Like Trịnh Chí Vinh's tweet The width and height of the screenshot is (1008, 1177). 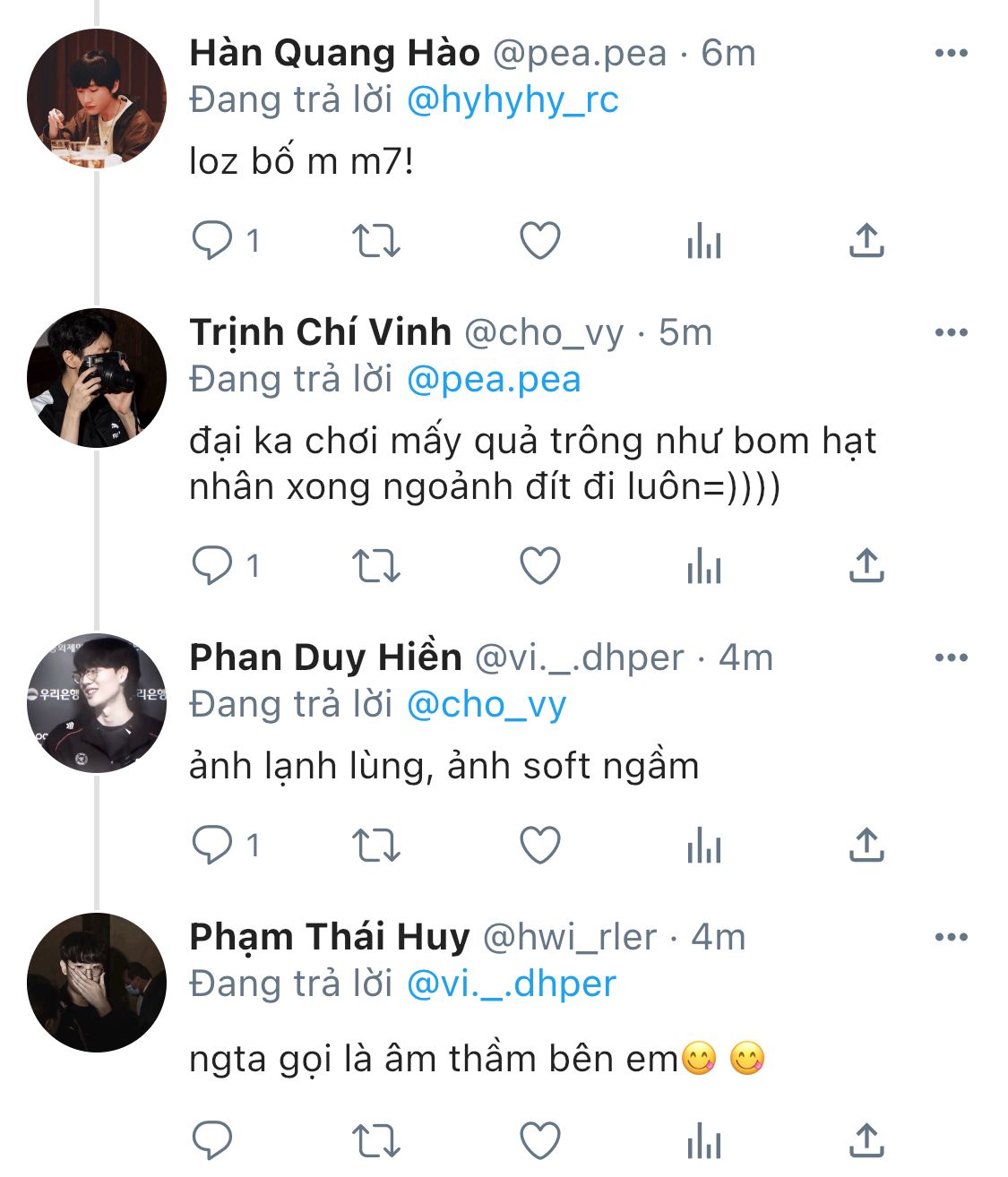(540, 565)
